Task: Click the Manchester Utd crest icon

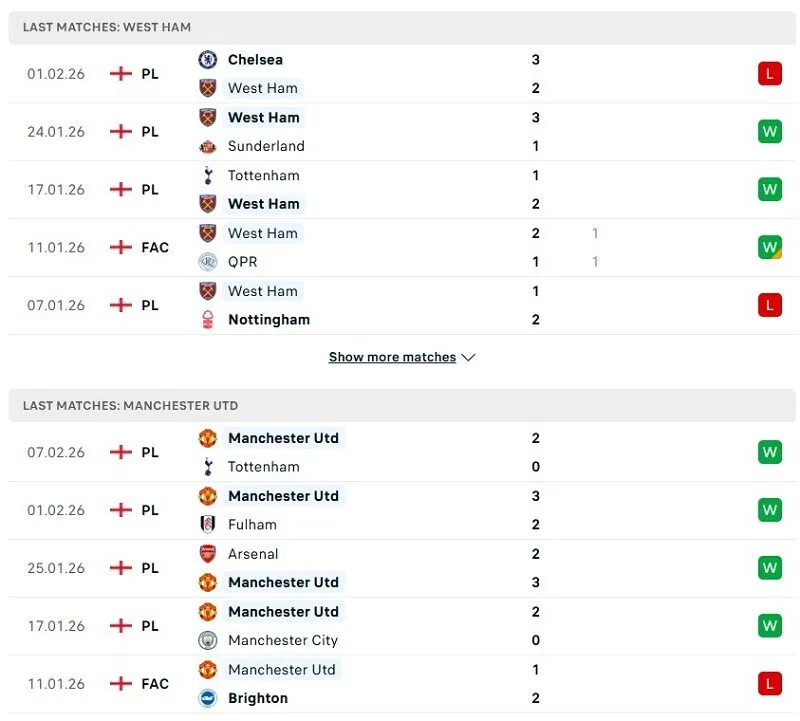Action: pyautogui.click(x=207, y=438)
